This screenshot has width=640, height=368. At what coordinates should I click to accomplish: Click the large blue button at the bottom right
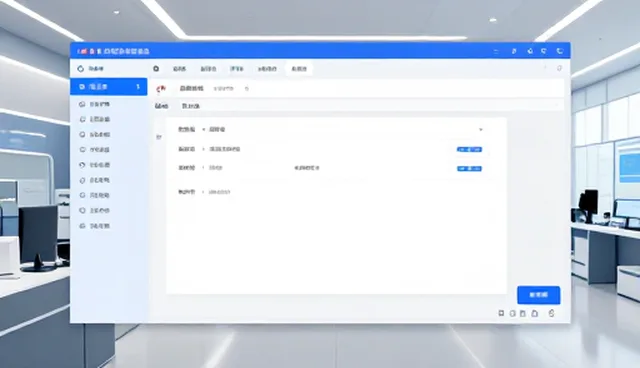click(538, 295)
